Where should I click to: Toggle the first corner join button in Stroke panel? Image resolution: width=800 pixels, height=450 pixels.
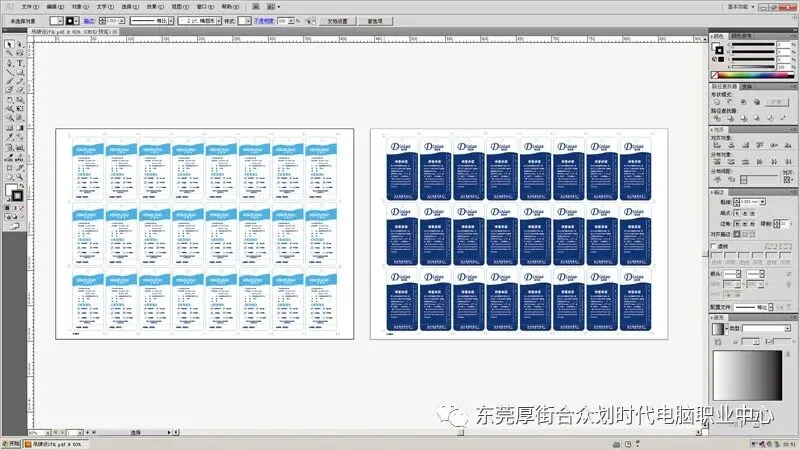(737, 224)
